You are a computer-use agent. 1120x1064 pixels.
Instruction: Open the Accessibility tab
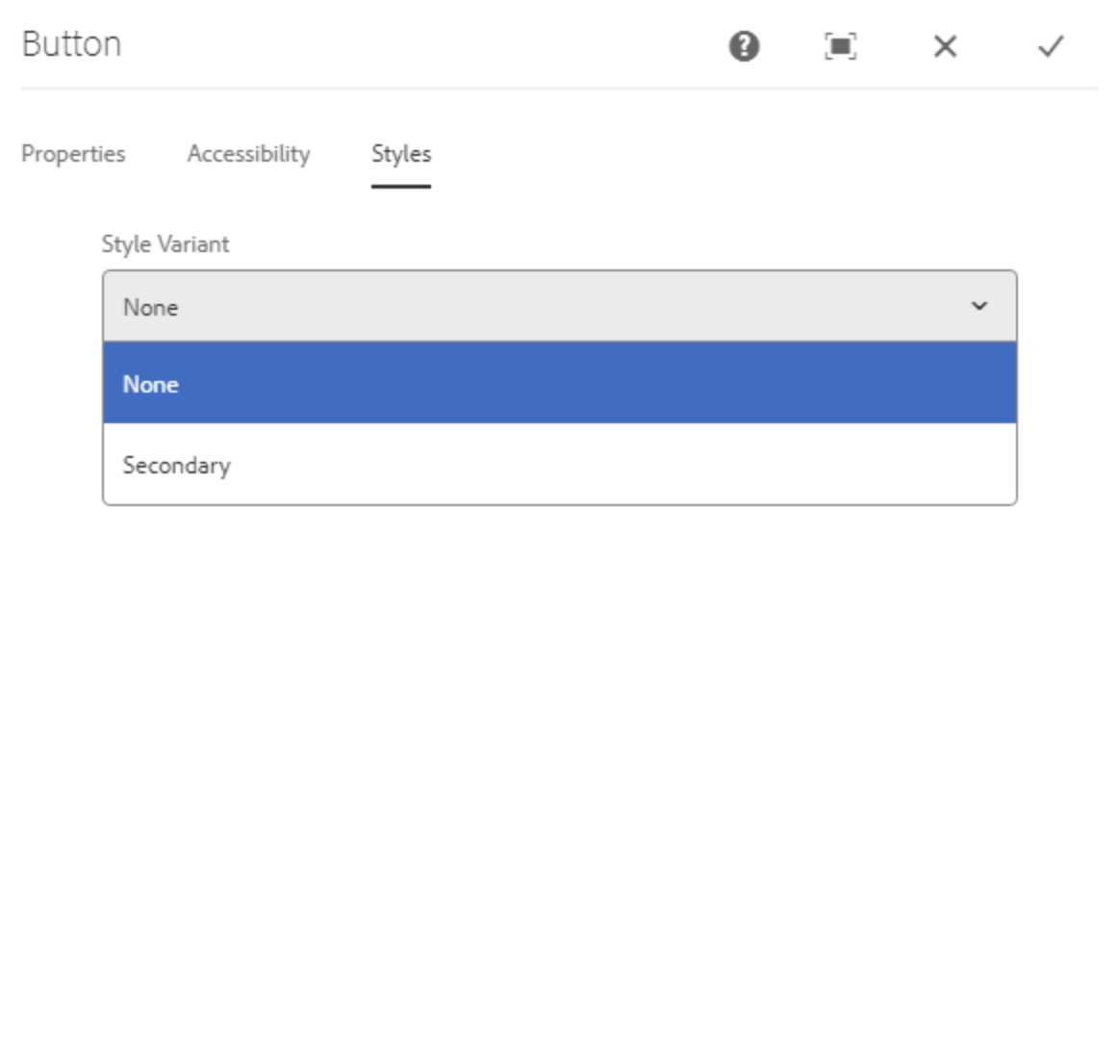[x=248, y=154]
